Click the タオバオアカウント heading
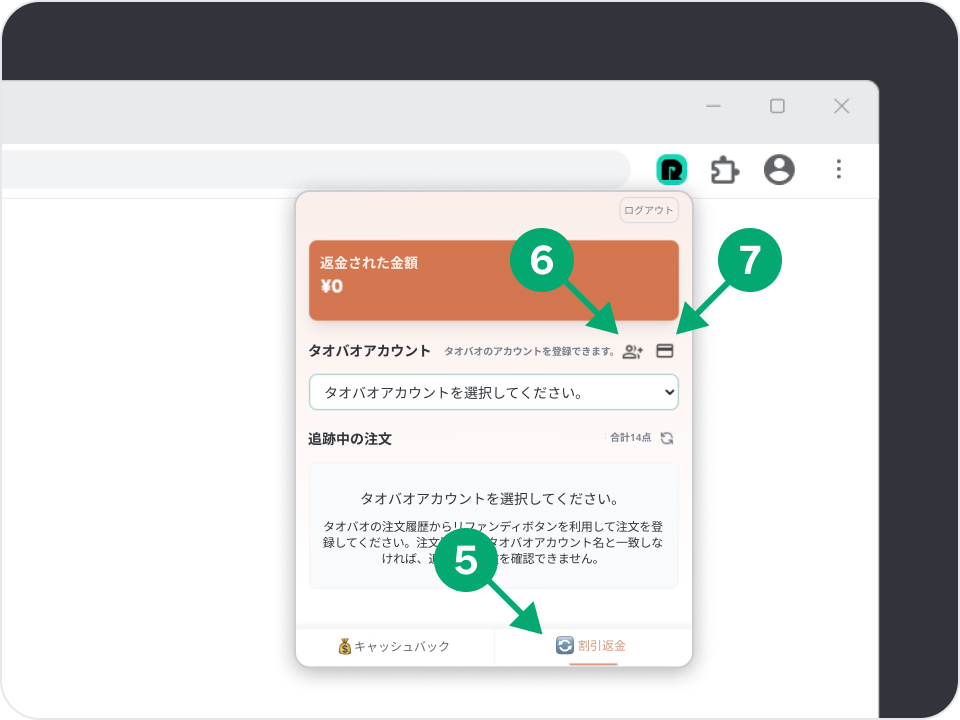 click(x=369, y=351)
